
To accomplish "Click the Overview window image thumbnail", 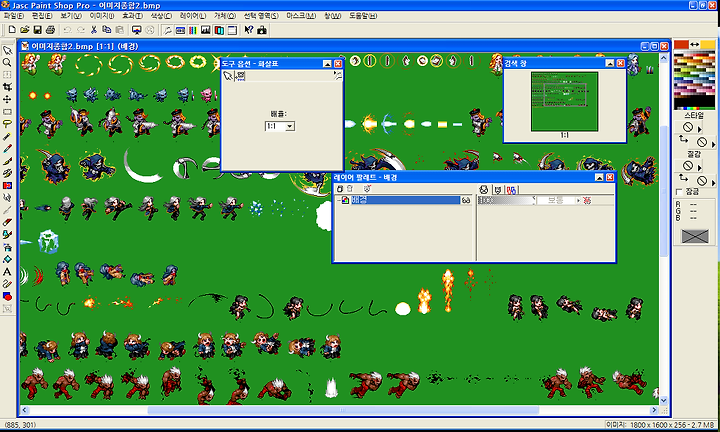I will [x=564, y=101].
